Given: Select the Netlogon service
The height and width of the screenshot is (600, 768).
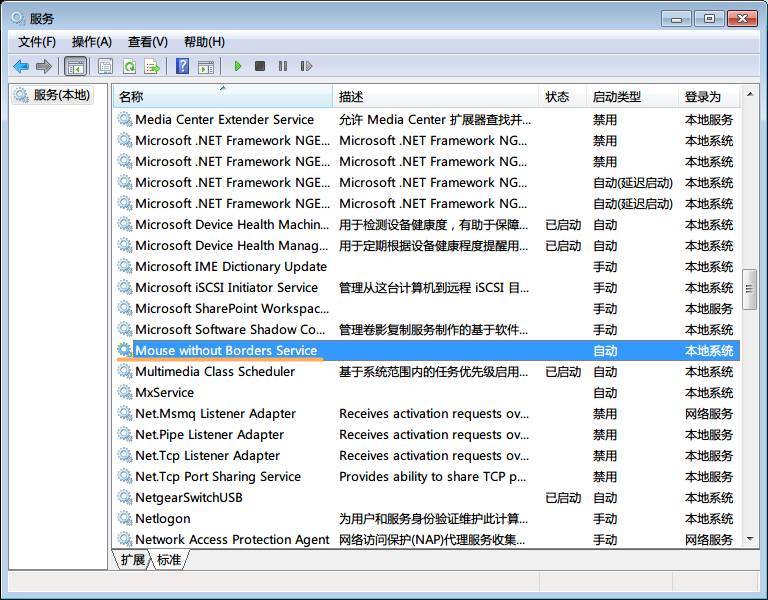Looking at the screenshot, I should [x=428, y=518].
